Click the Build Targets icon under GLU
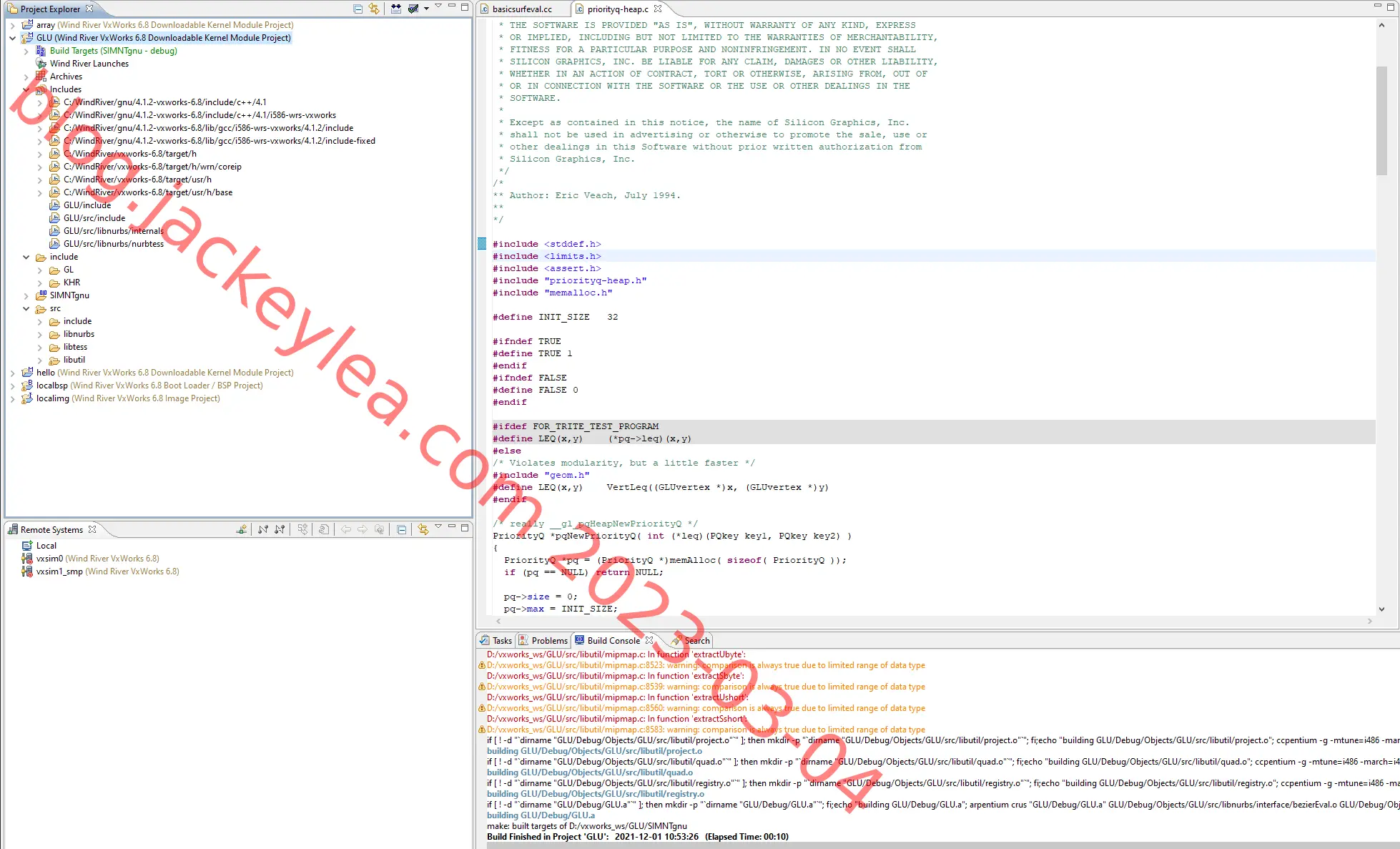 click(41, 51)
